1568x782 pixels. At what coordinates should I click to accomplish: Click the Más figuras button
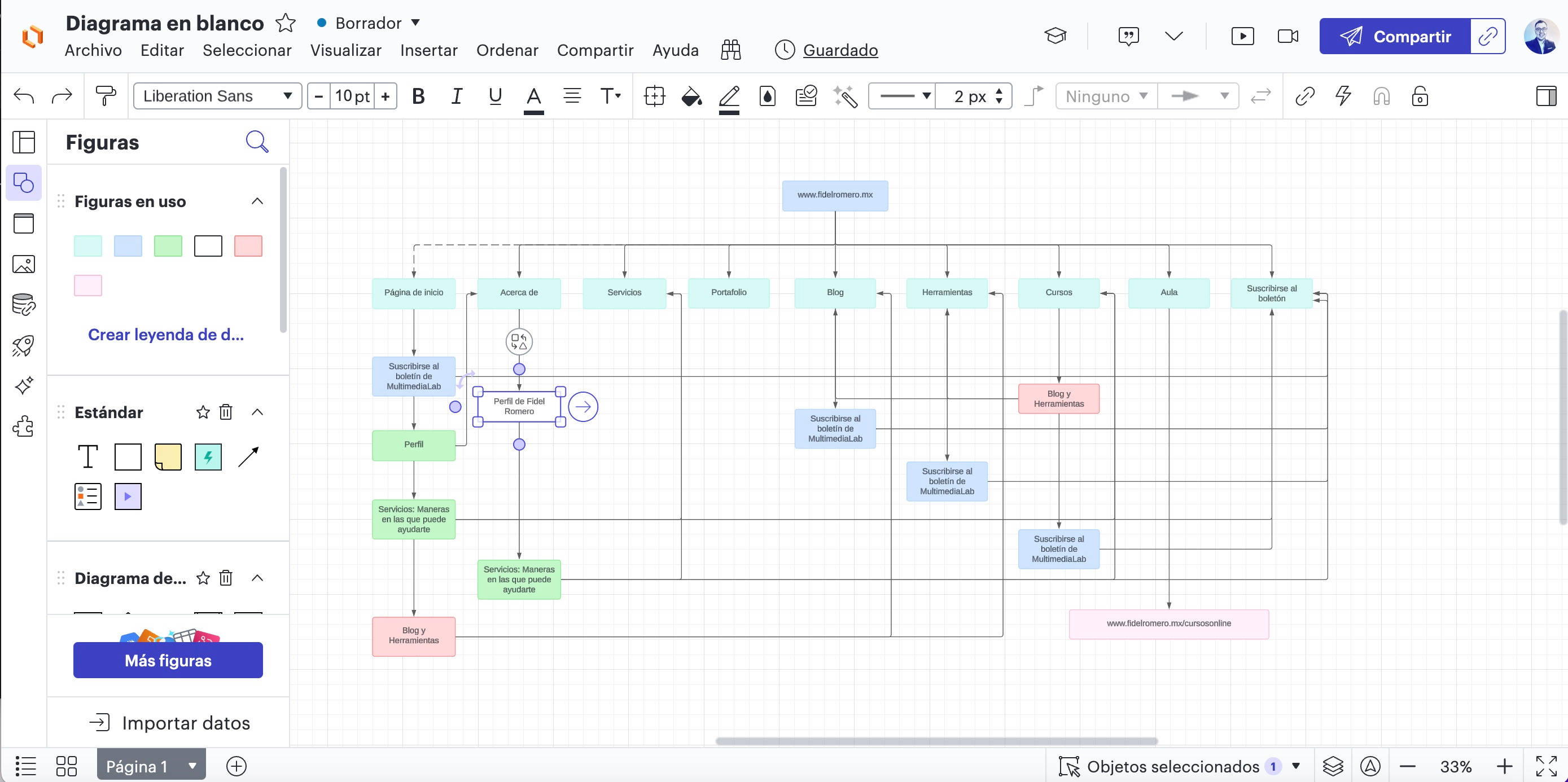[168, 660]
